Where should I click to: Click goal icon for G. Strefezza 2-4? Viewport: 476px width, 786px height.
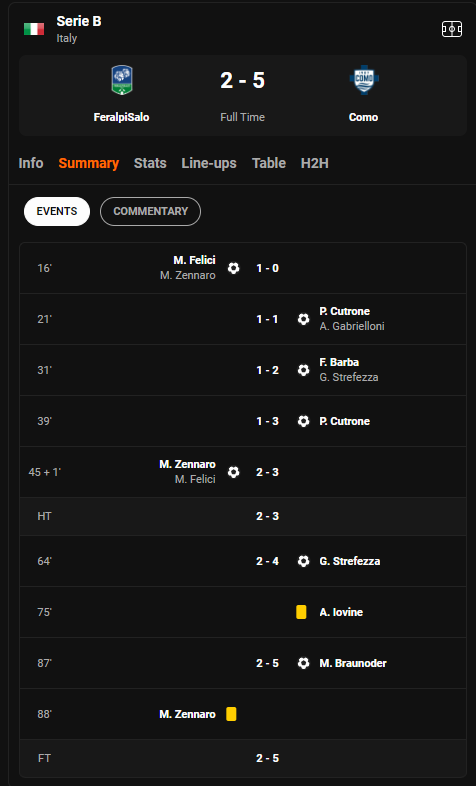[x=303, y=561]
